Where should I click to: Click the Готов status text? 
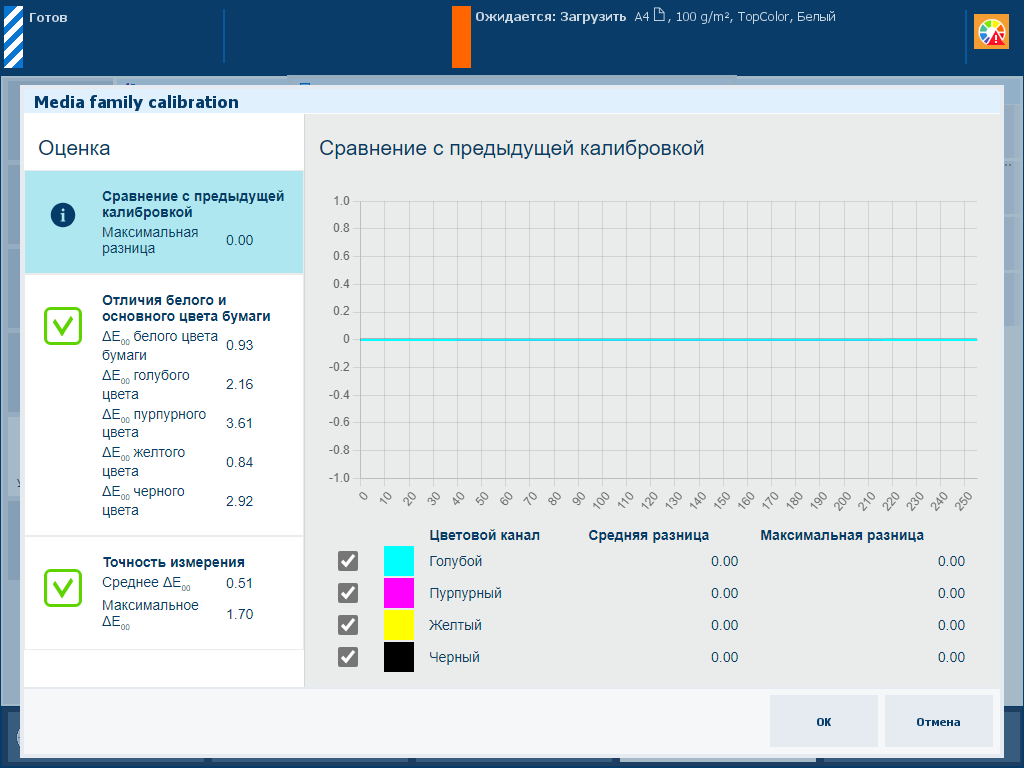[48, 18]
